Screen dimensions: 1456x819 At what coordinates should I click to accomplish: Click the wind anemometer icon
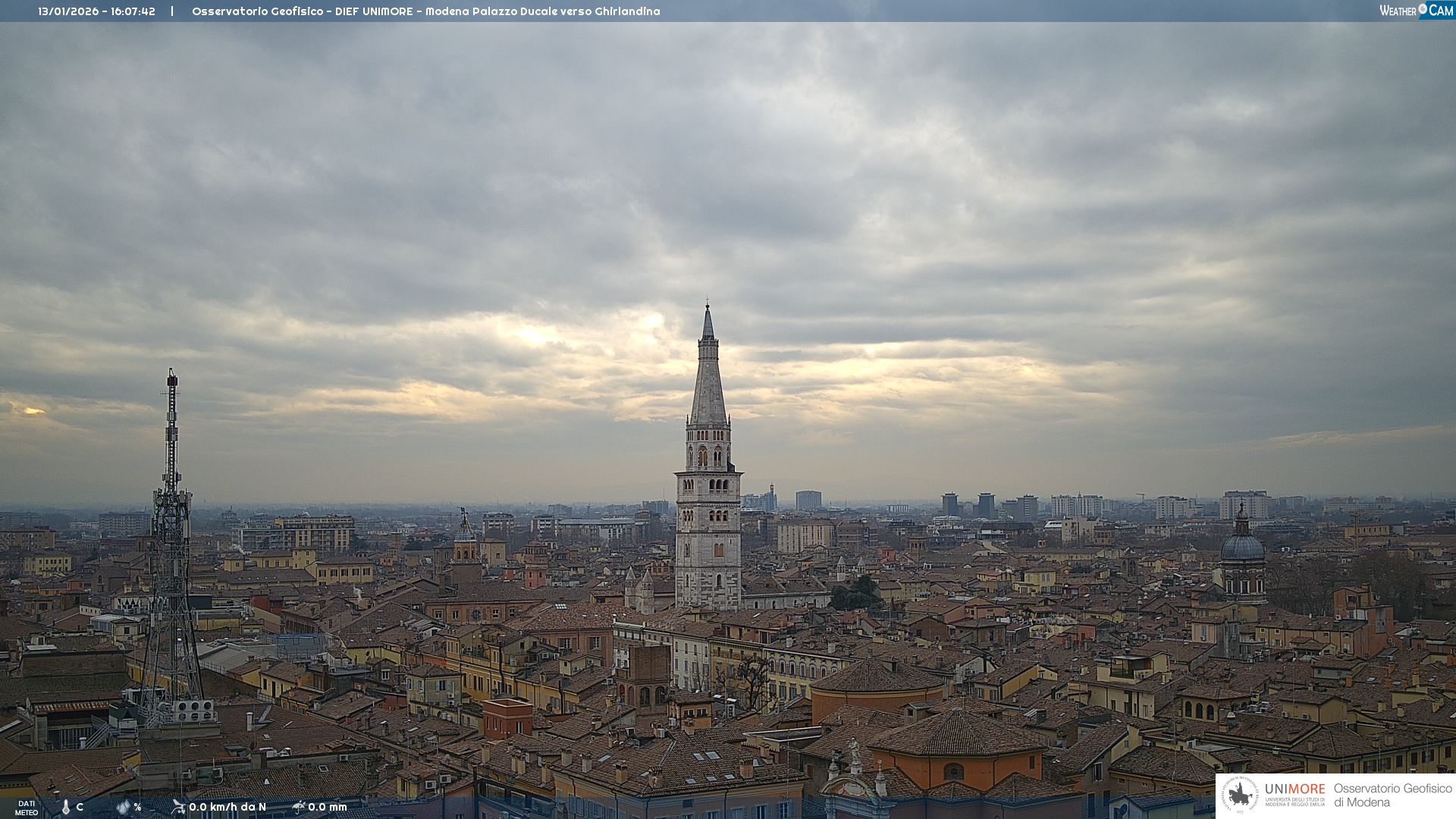(178, 807)
